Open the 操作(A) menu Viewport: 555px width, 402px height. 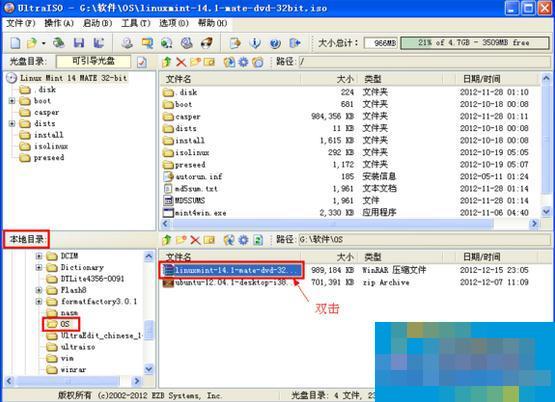pos(59,23)
